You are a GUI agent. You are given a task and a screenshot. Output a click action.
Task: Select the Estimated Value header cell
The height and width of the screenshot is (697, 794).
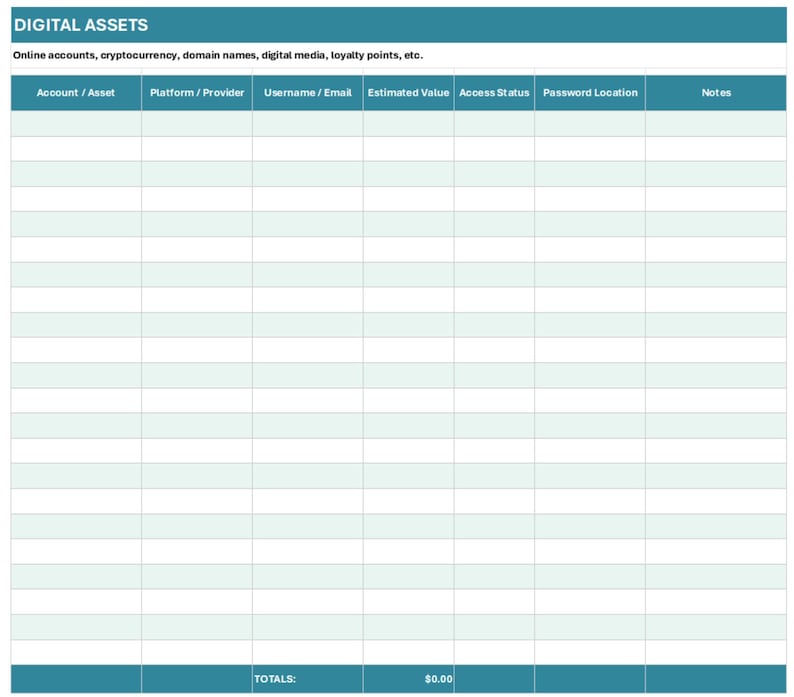coord(409,93)
